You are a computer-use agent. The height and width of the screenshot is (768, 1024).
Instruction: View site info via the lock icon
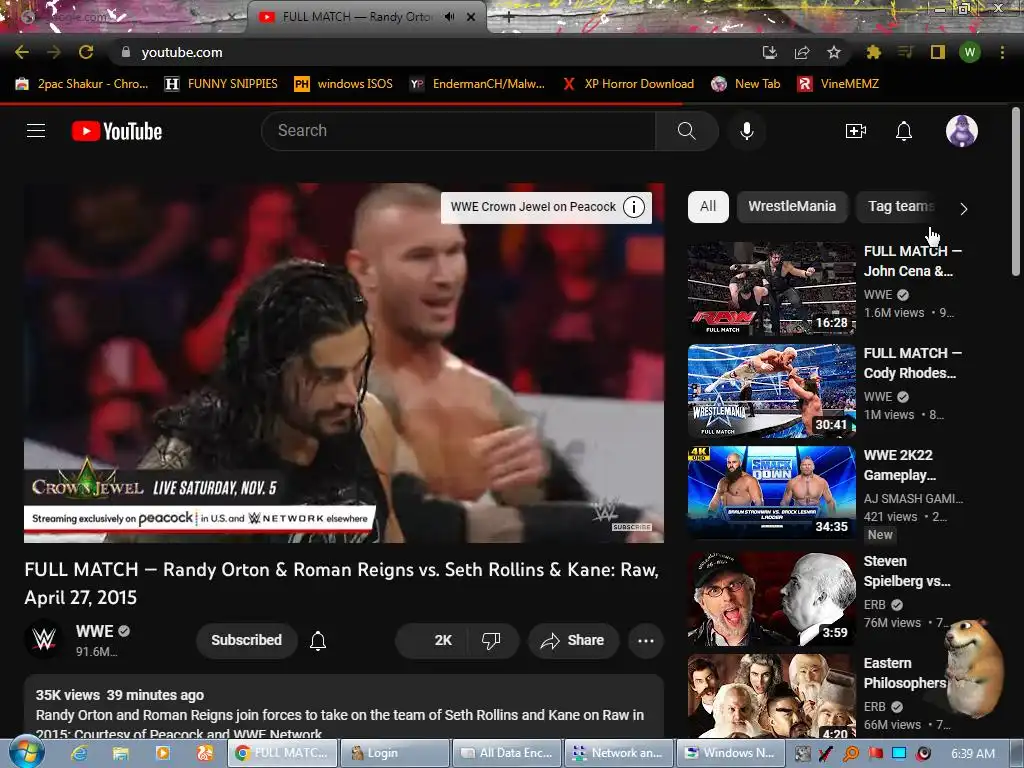[126, 52]
